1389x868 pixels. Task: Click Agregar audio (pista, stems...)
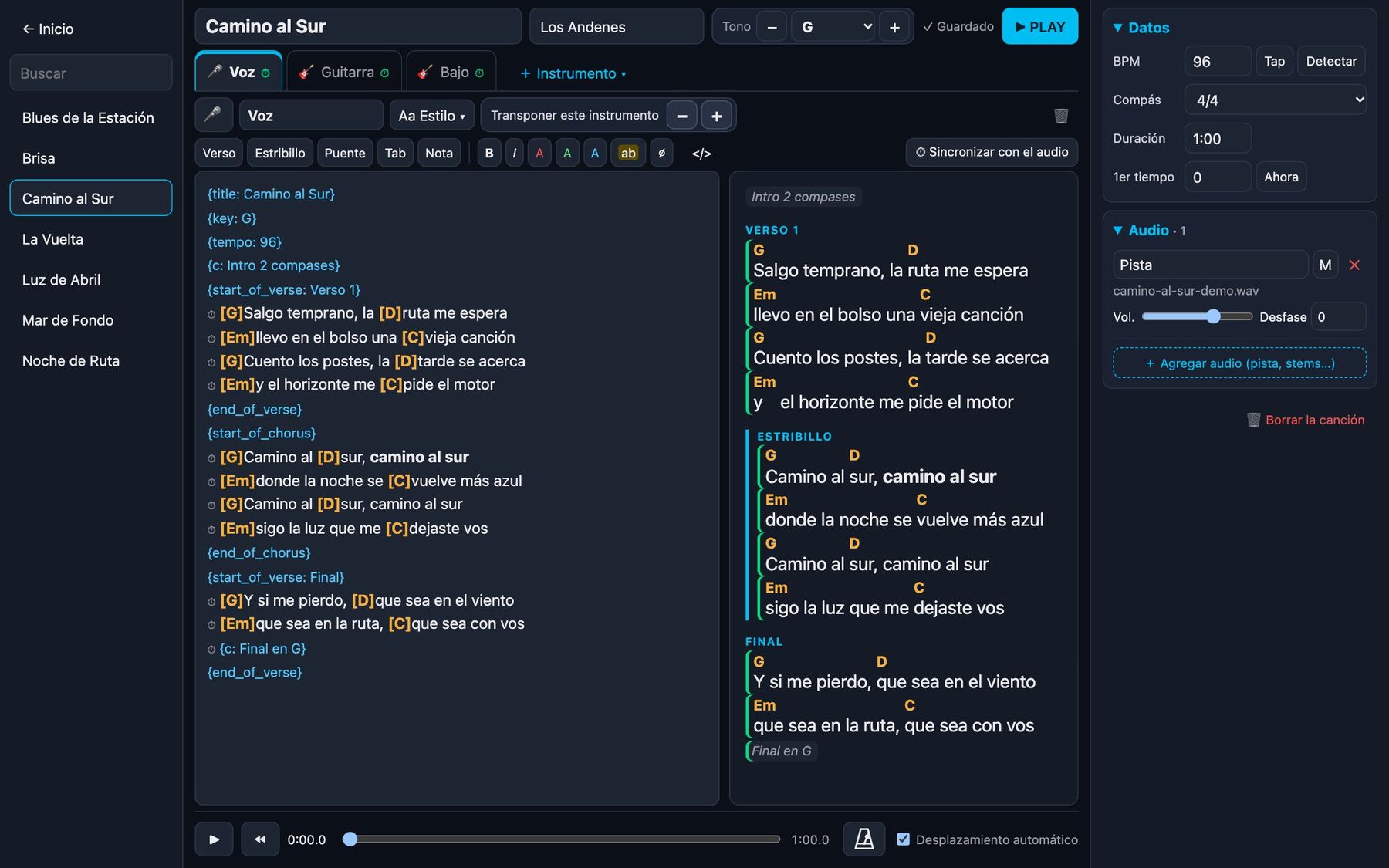pyautogui.click(x=1239, y=363)
